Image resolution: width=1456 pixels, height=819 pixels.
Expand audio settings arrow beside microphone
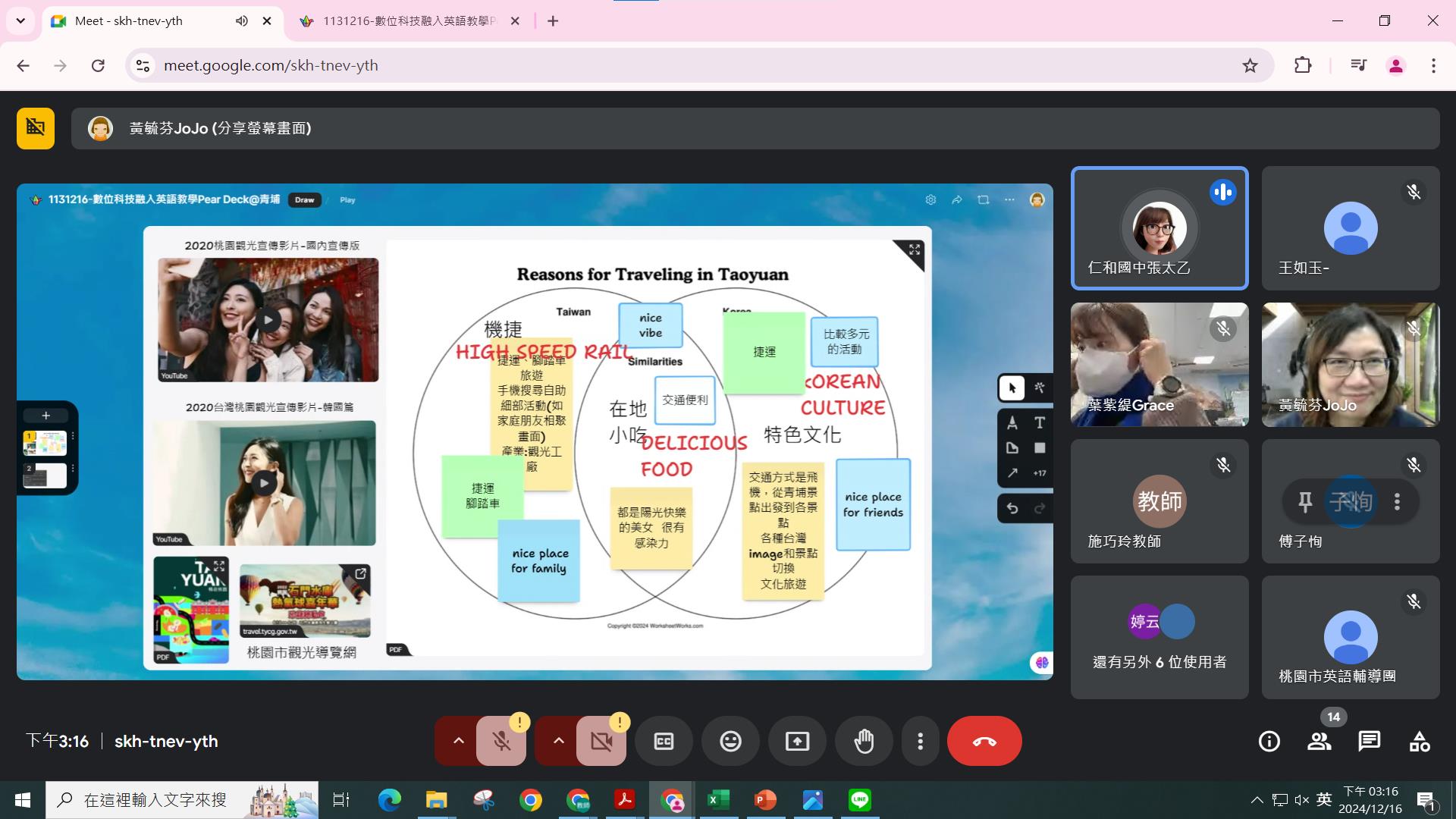pos(458,741)
